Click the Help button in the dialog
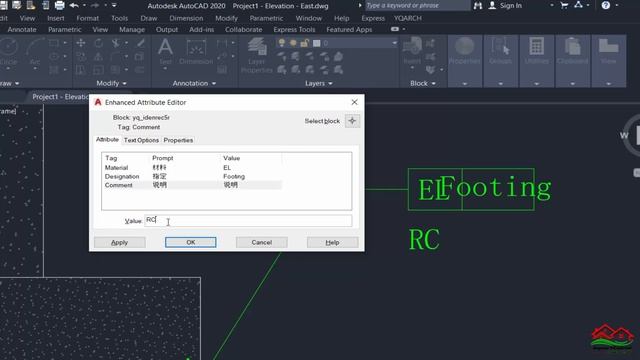Screen dimensions: 640x360 [x=333, y=242]
